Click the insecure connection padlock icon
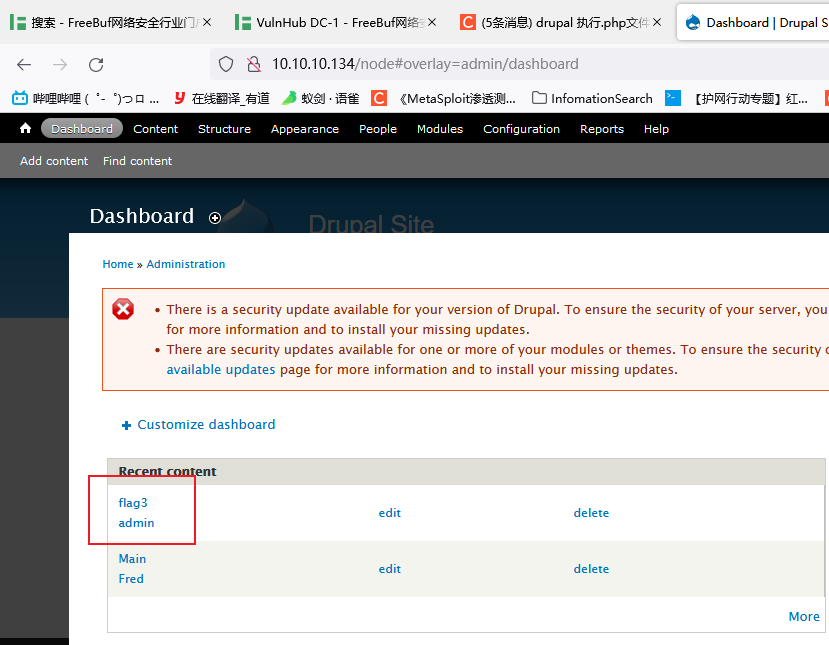Image resolution: width=829 pixels, height=645 pixels. tap(254, 64)
